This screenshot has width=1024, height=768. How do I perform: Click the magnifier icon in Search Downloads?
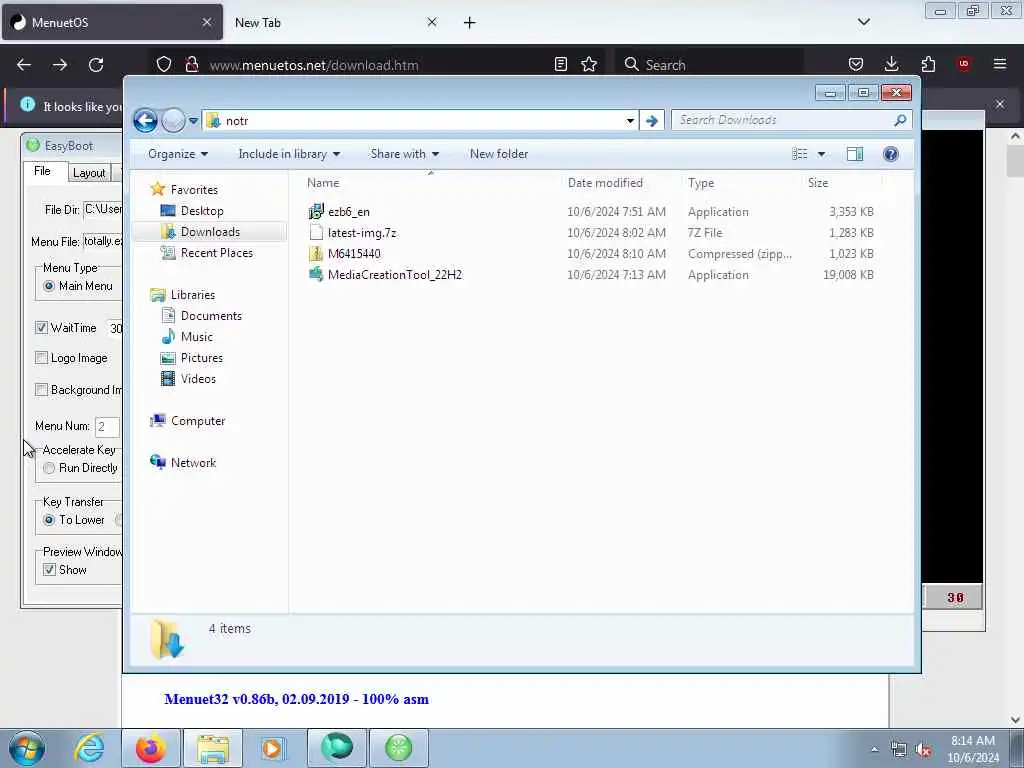[901, 120]
